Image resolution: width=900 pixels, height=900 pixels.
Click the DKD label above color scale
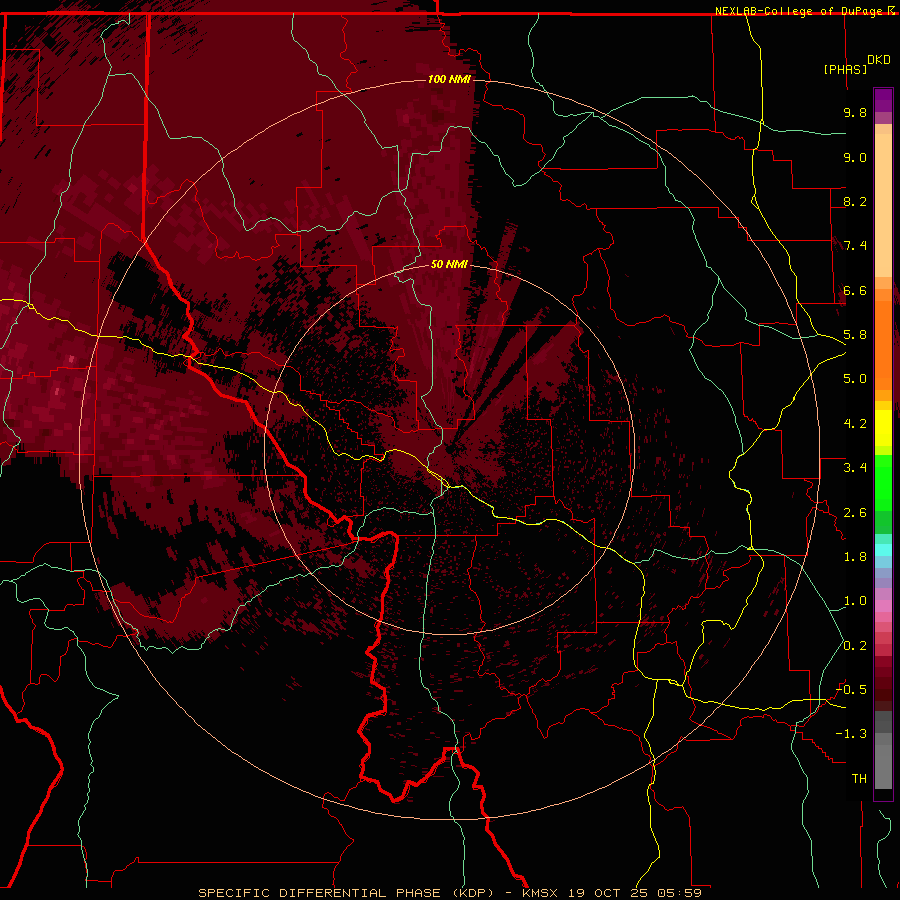879,60
